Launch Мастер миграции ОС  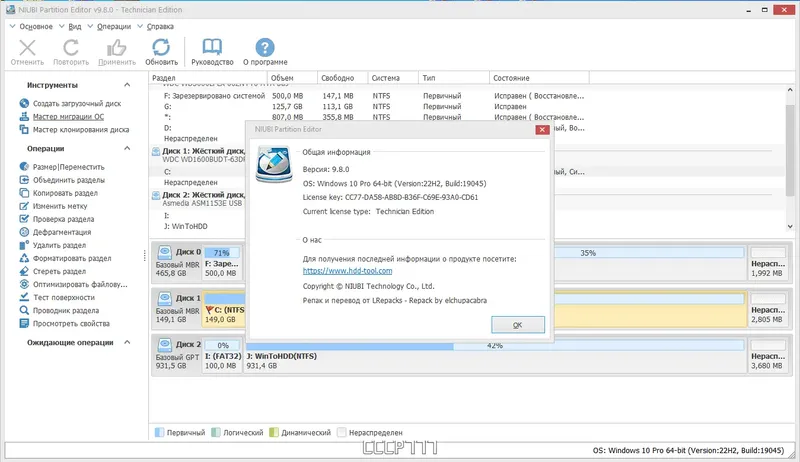(x=68, y=117)
